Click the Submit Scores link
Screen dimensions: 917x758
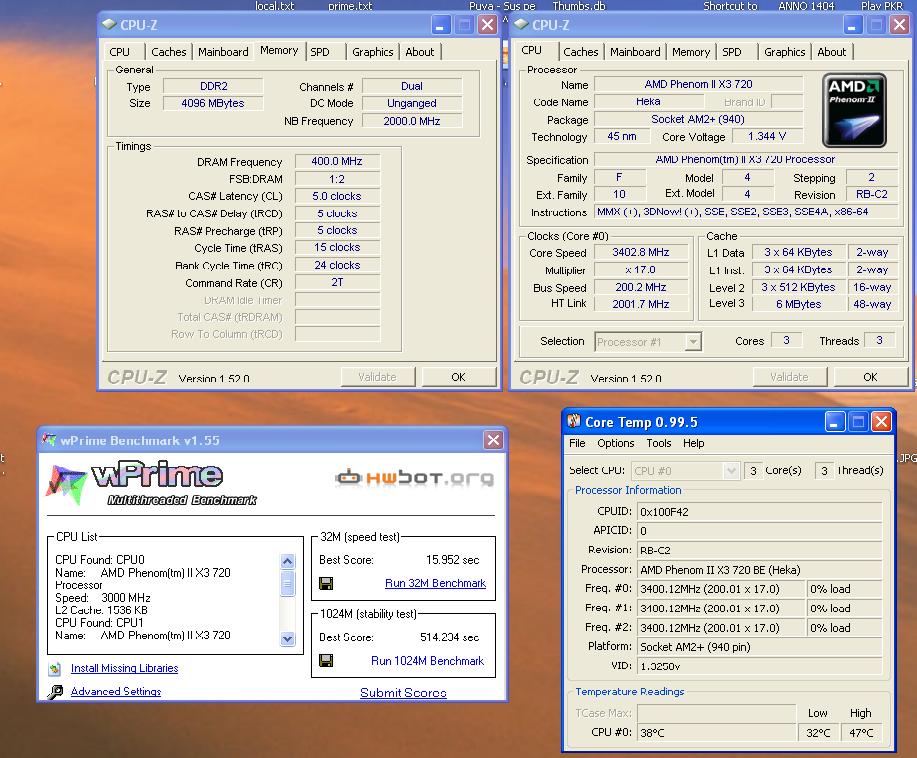coord(403,692)
